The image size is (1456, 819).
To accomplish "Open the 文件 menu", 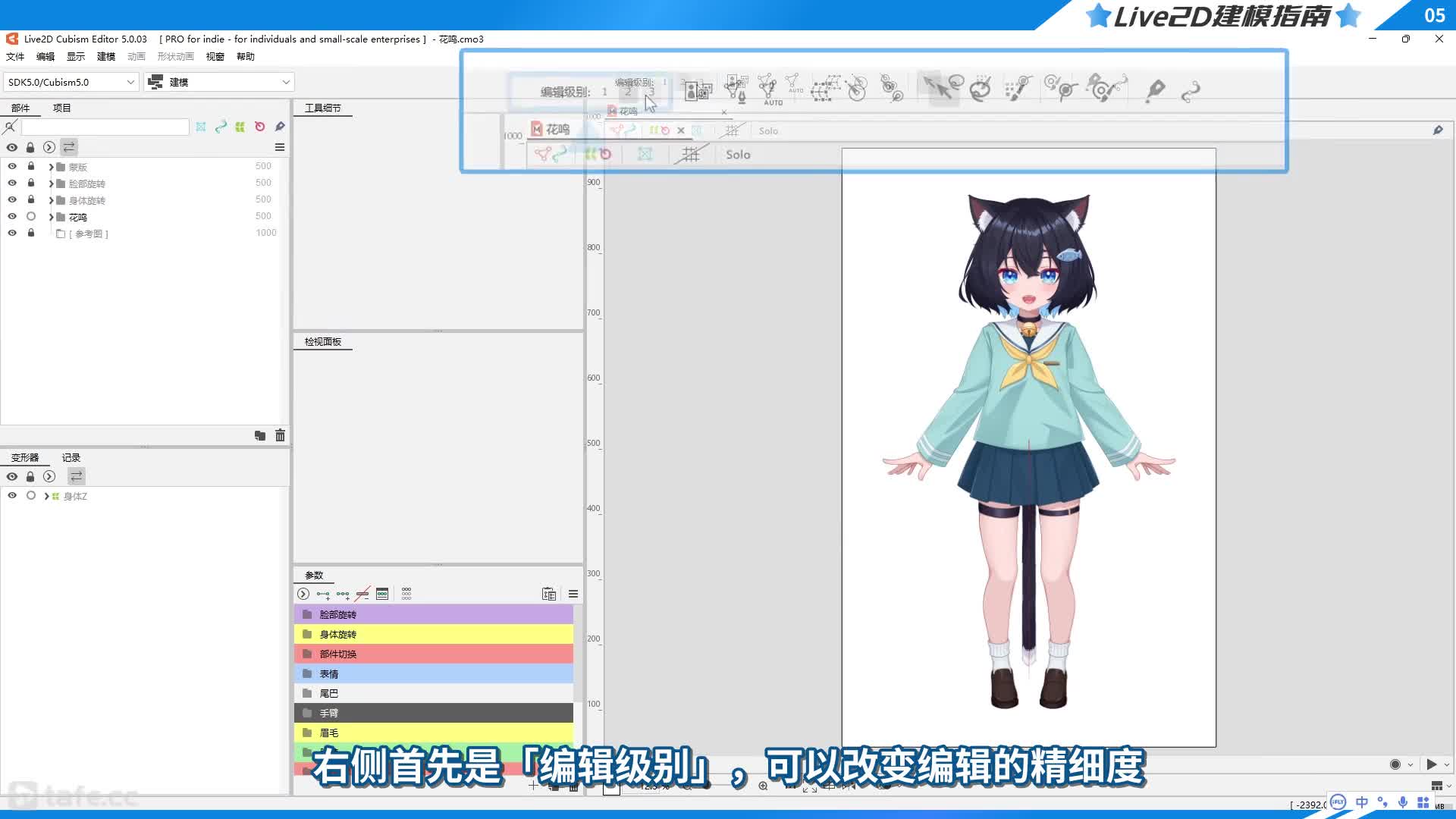I will coord(15,57).
